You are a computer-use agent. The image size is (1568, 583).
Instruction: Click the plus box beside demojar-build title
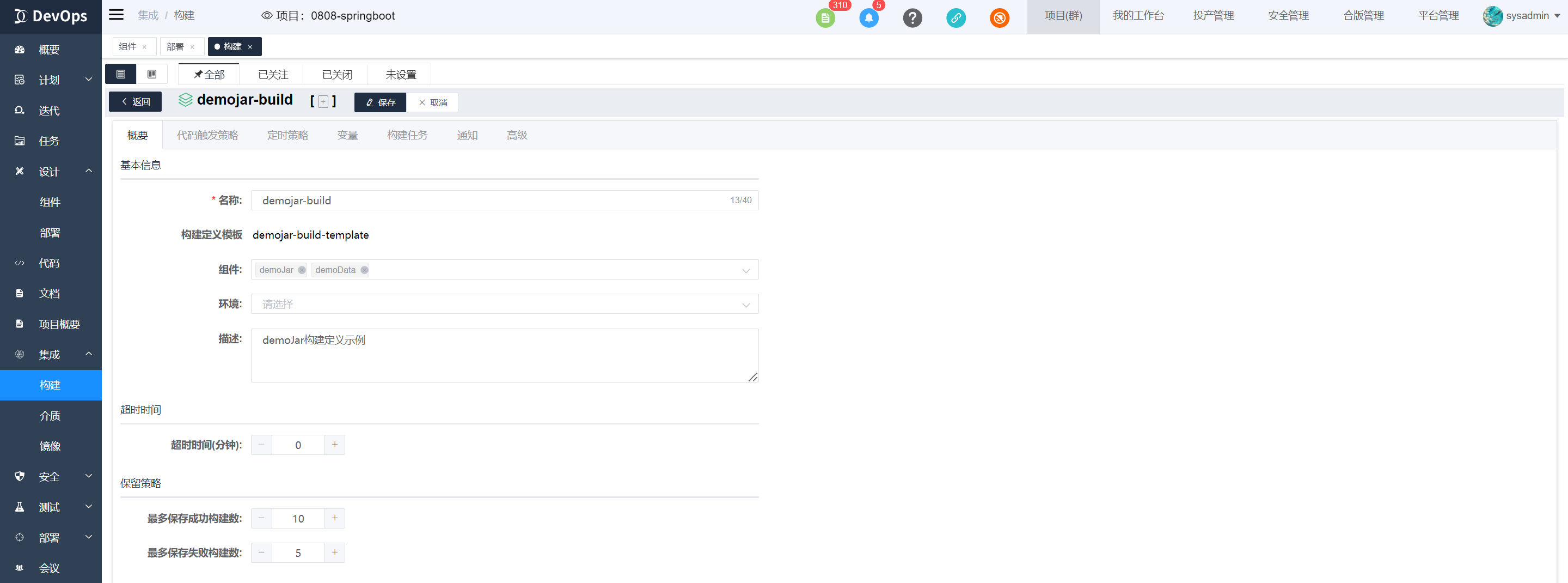coord(323,102)
